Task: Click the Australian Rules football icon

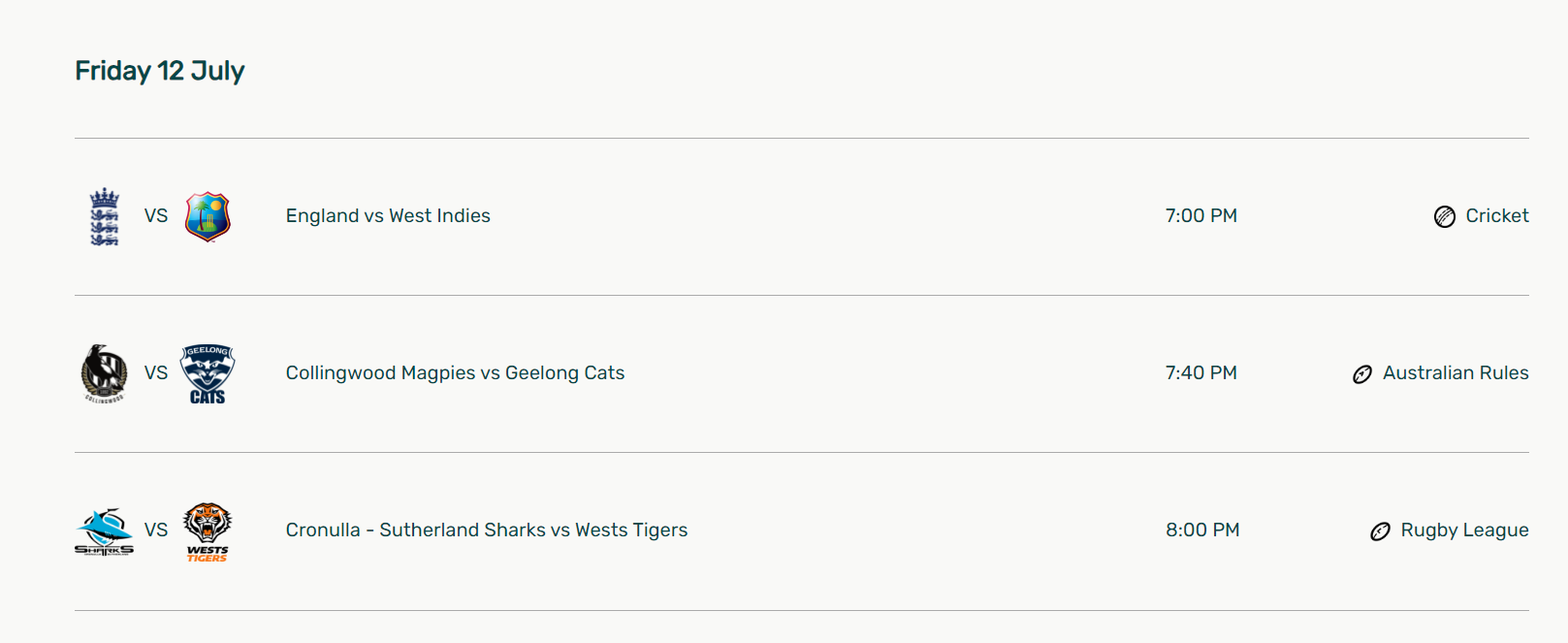Action: click(x=1362, y=373)
